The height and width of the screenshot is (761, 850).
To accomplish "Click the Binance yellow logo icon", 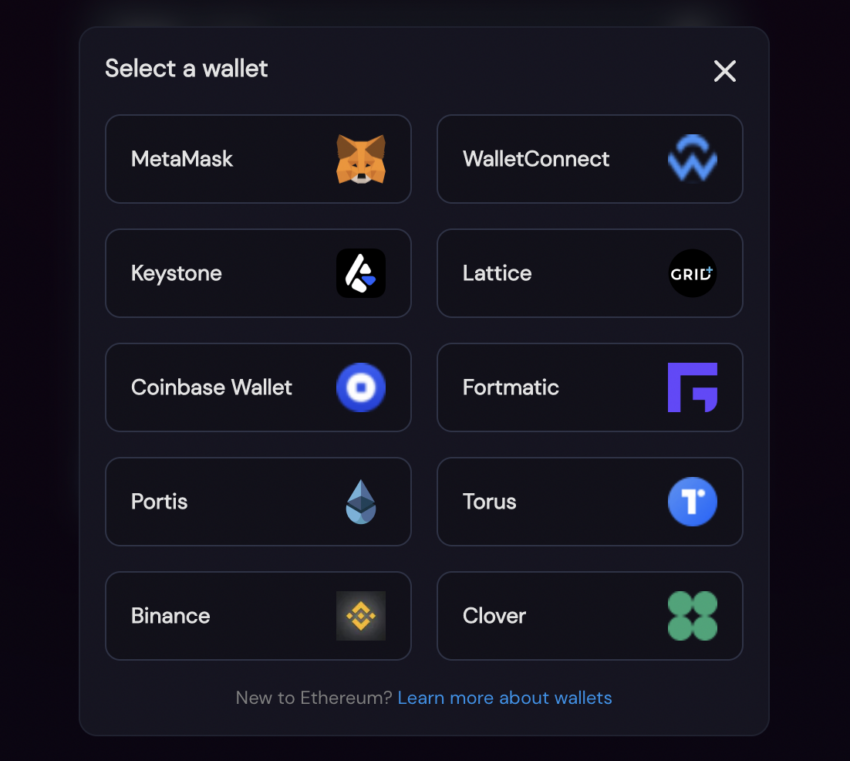I will 361,616.
